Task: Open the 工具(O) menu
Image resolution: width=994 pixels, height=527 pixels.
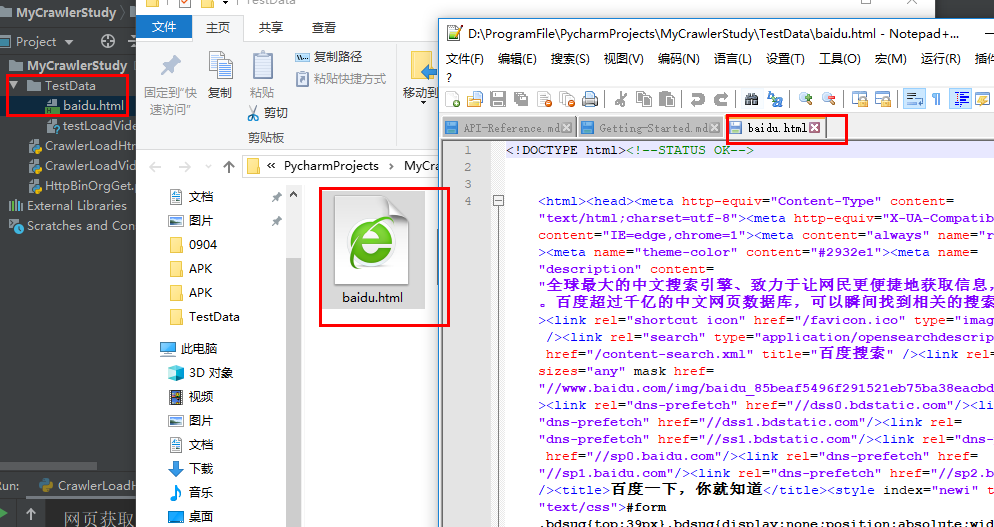Action: (x=839, y=59)
